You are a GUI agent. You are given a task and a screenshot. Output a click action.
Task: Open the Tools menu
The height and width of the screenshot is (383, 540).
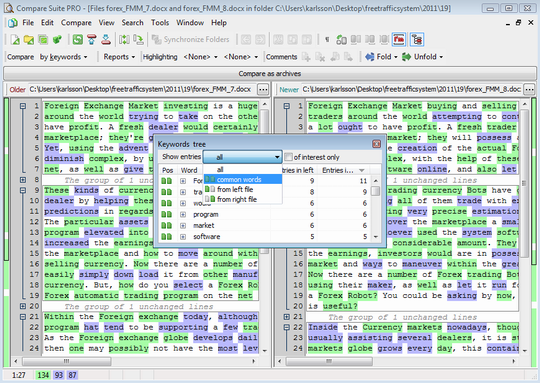pyautogui.click(x=160, y=23)
